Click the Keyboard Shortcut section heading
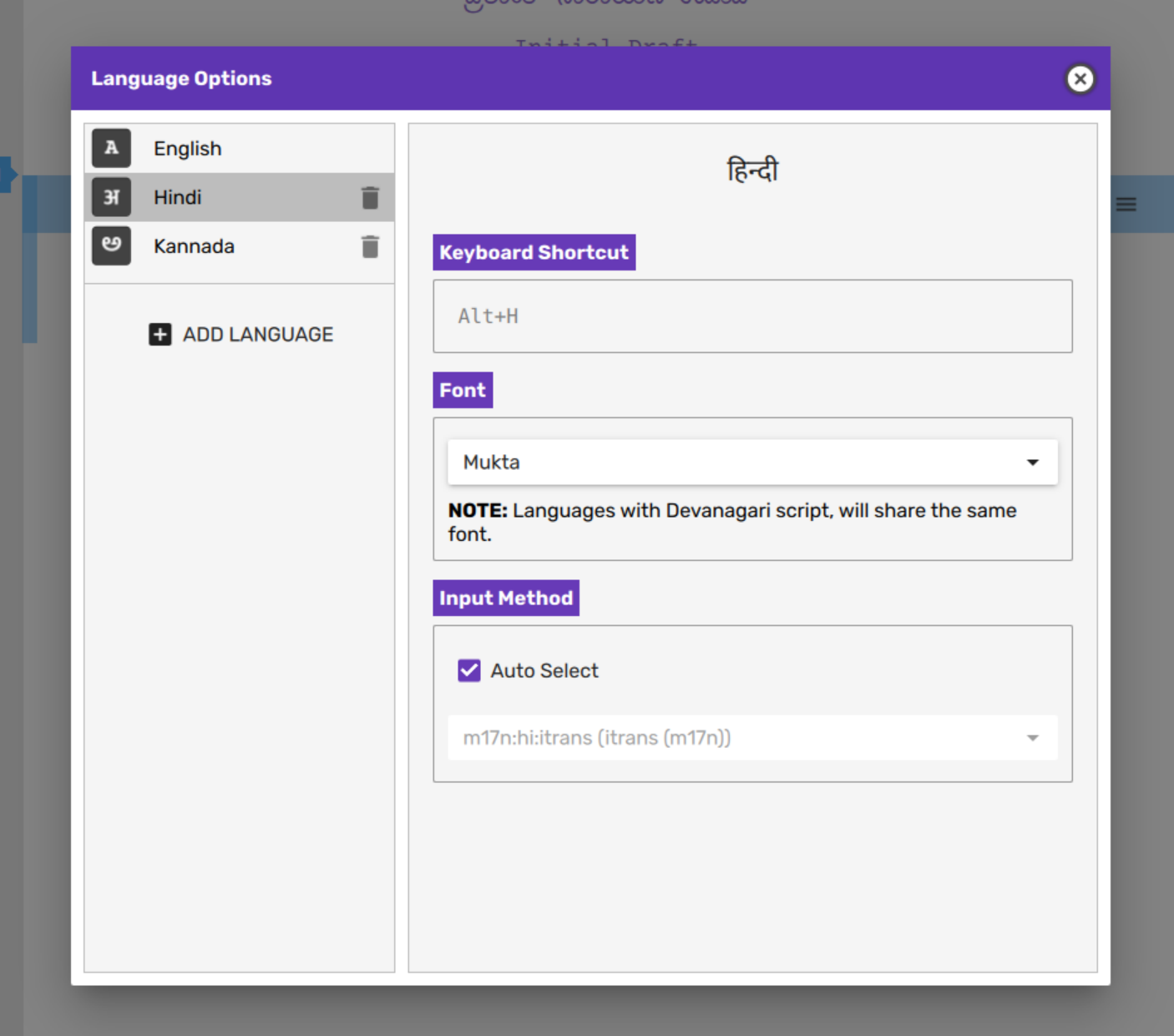Image resolution: width=1174 pixels, height=1036 pixels. (x=534, y=253)
